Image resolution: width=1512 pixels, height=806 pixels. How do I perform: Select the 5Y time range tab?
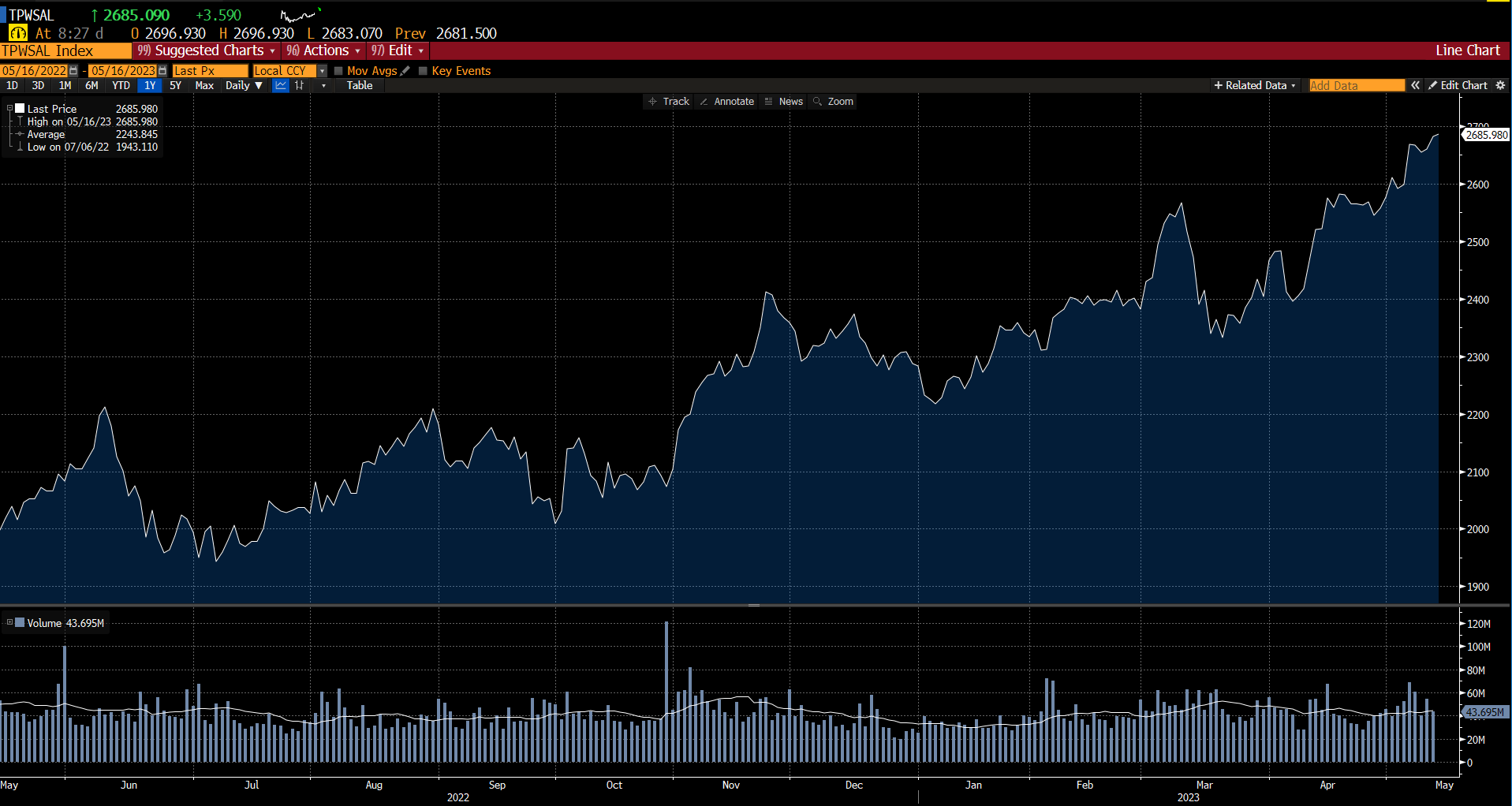[175, 85]
